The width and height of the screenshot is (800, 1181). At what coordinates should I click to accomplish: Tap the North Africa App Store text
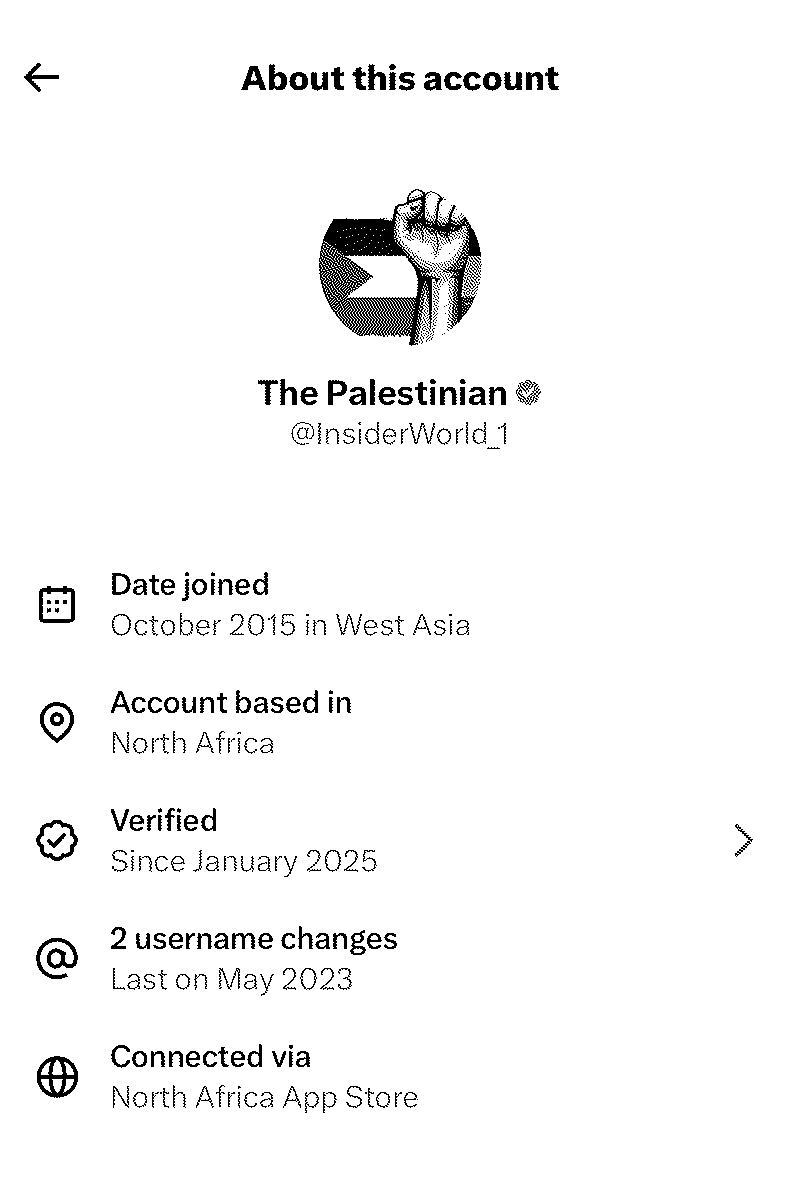[264, 1097]
